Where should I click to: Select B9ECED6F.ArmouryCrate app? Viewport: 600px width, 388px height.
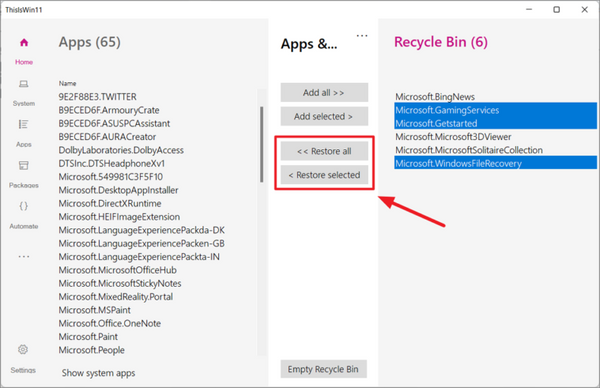[x=109, y=110]
